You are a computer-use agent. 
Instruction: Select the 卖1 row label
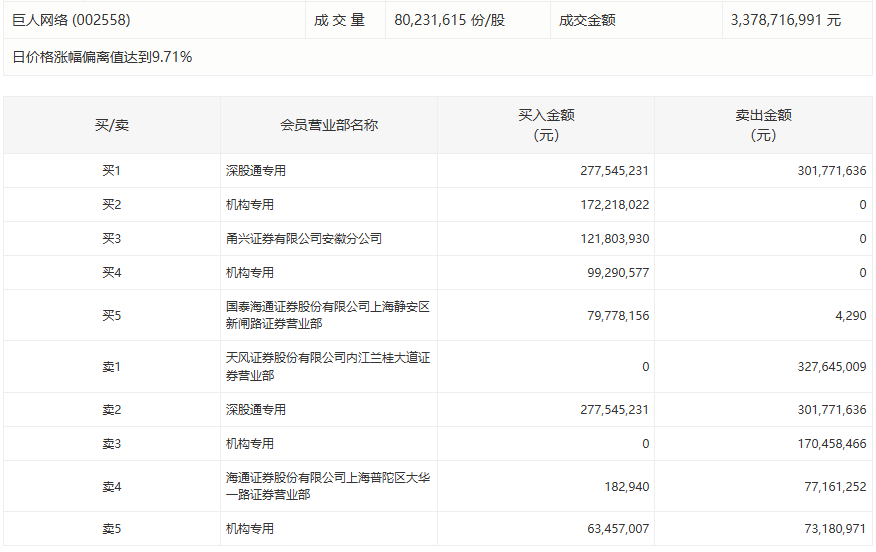pos(112,367)
